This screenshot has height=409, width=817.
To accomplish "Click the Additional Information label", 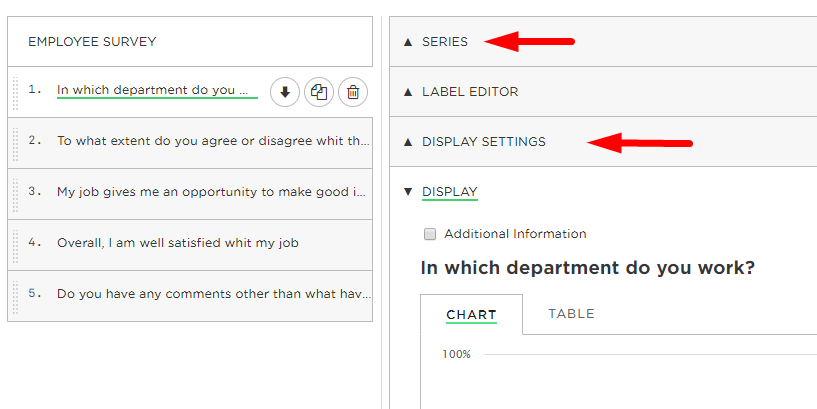I will point(515,234).
